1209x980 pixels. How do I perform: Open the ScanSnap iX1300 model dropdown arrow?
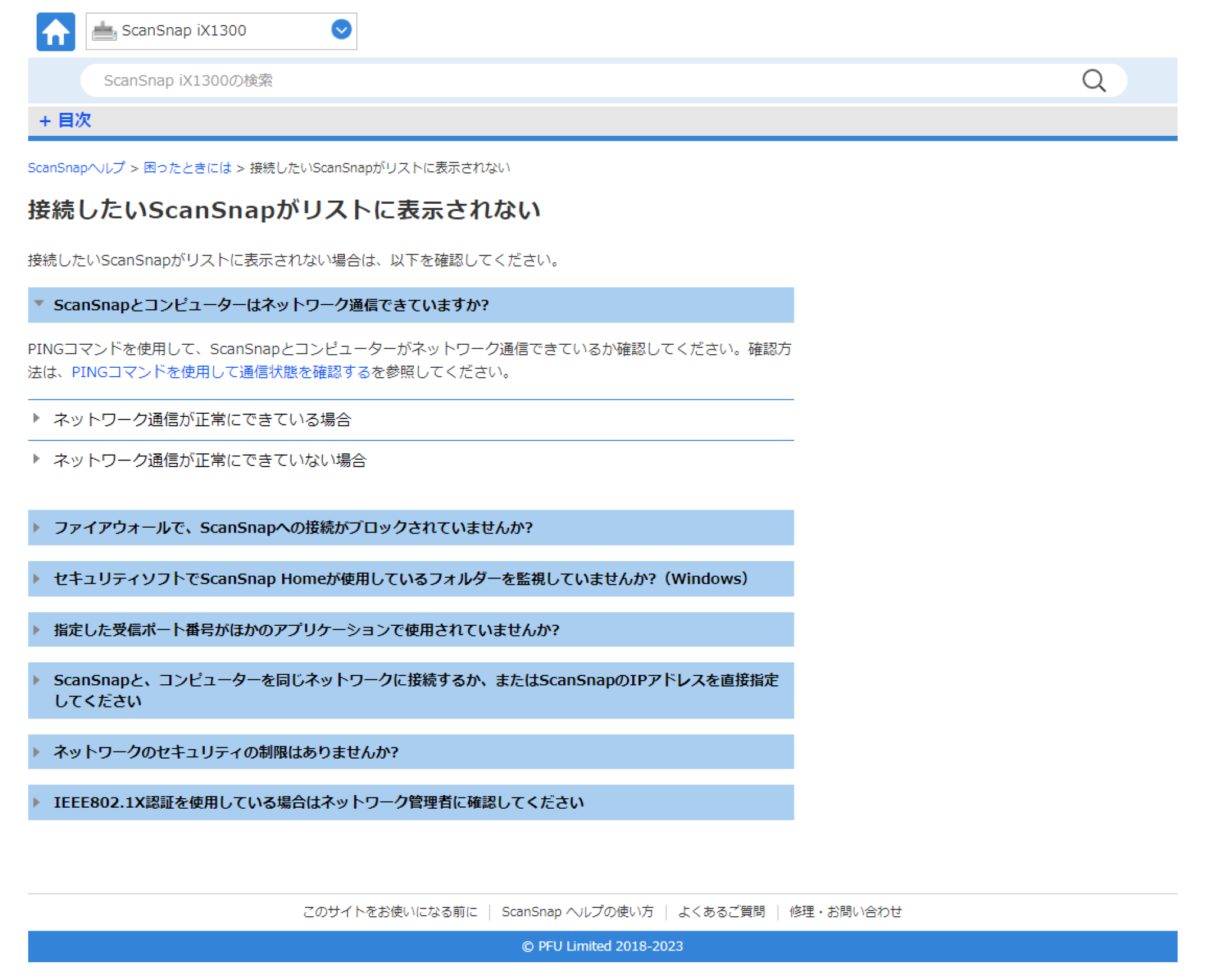pos(341,30)
